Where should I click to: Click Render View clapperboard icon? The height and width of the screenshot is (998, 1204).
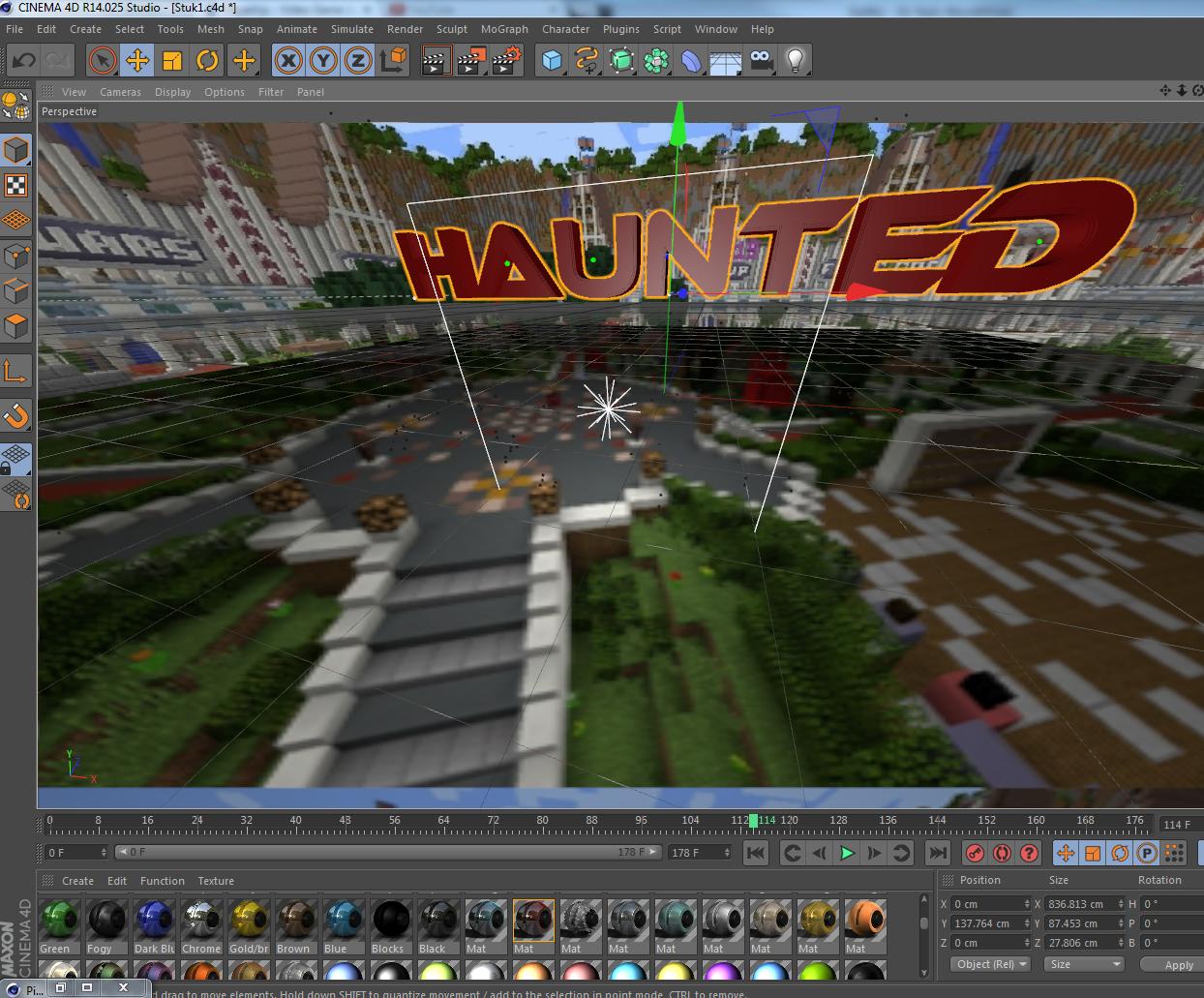[436, 61]
